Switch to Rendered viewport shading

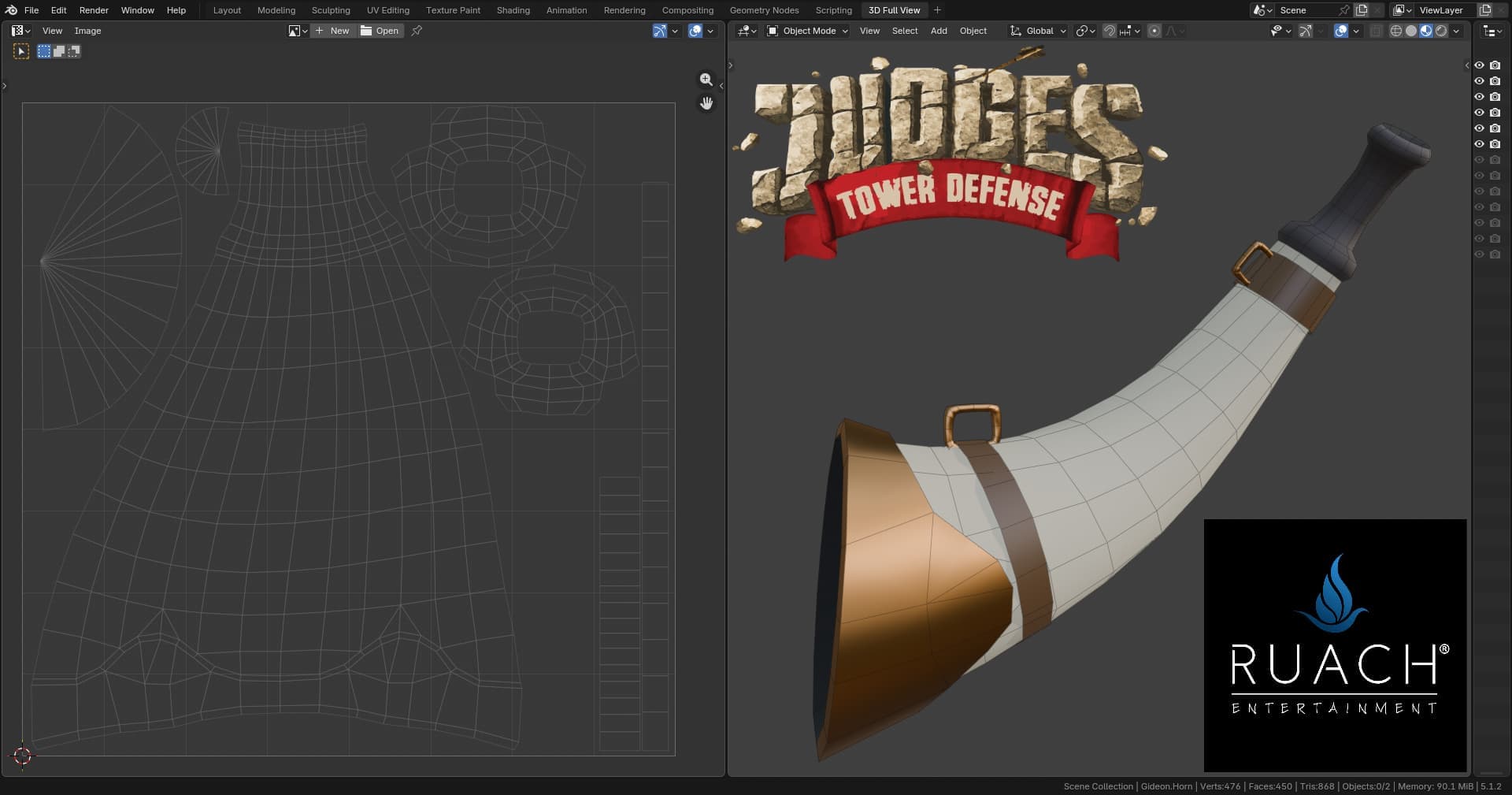tap(1441, 31)
